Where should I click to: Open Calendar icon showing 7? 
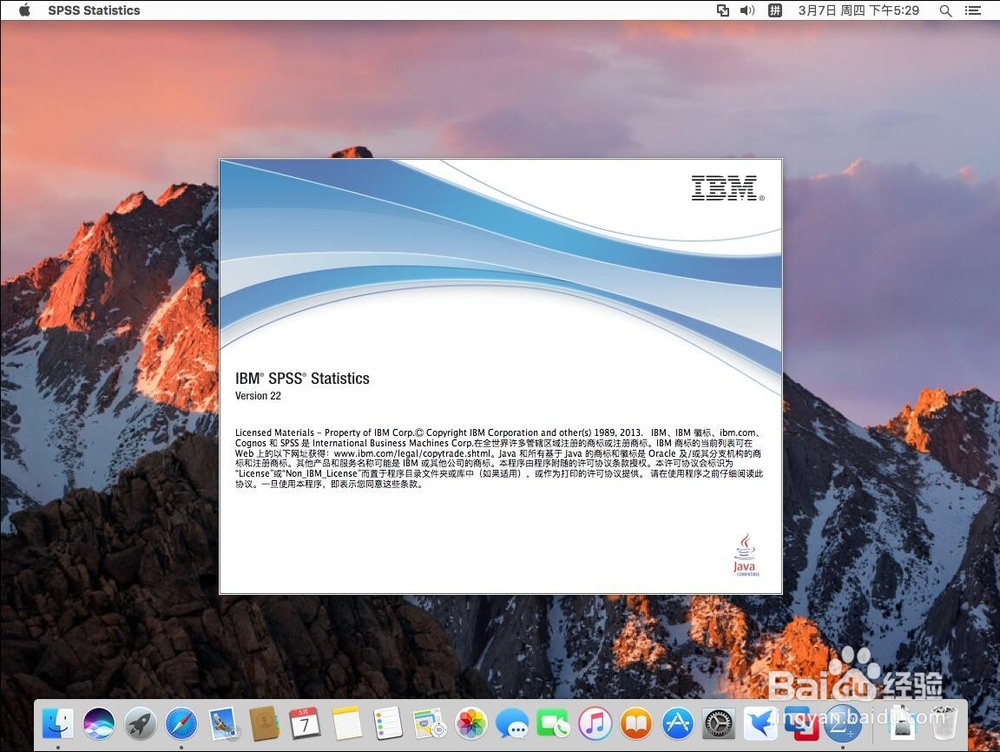(305, 724)
